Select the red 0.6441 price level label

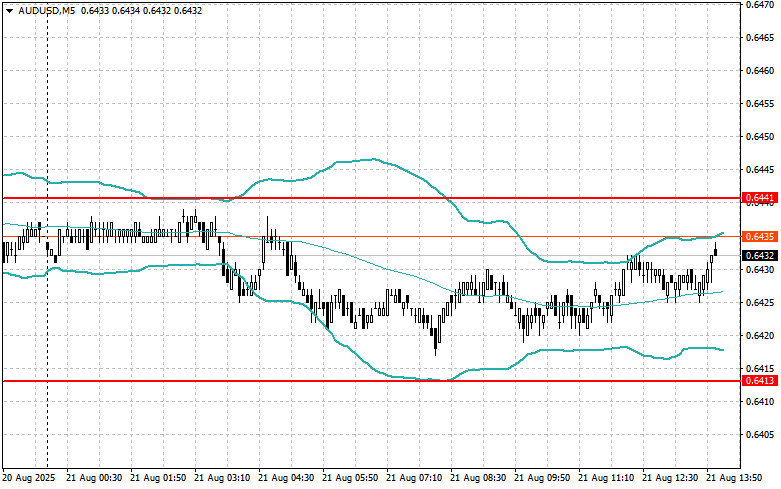tap(760, 198)
